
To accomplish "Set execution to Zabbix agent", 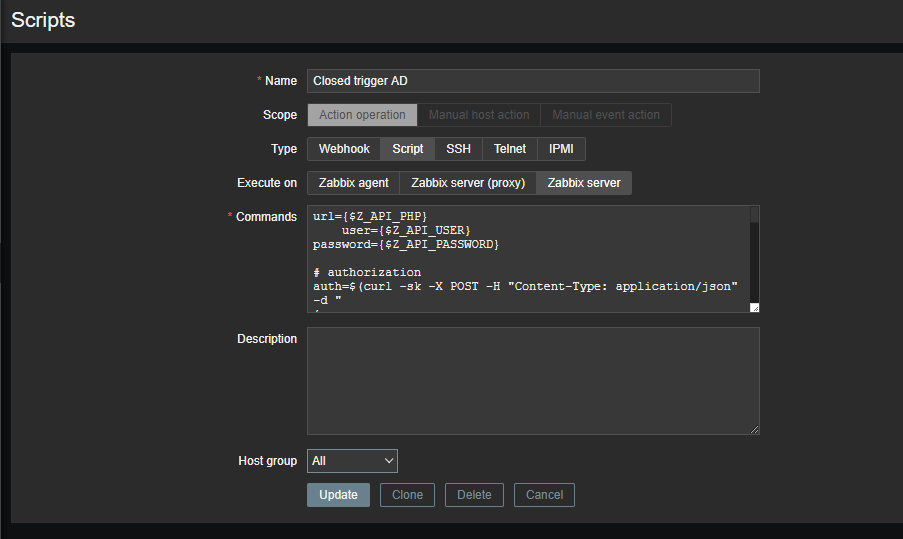I will point(353,183).
